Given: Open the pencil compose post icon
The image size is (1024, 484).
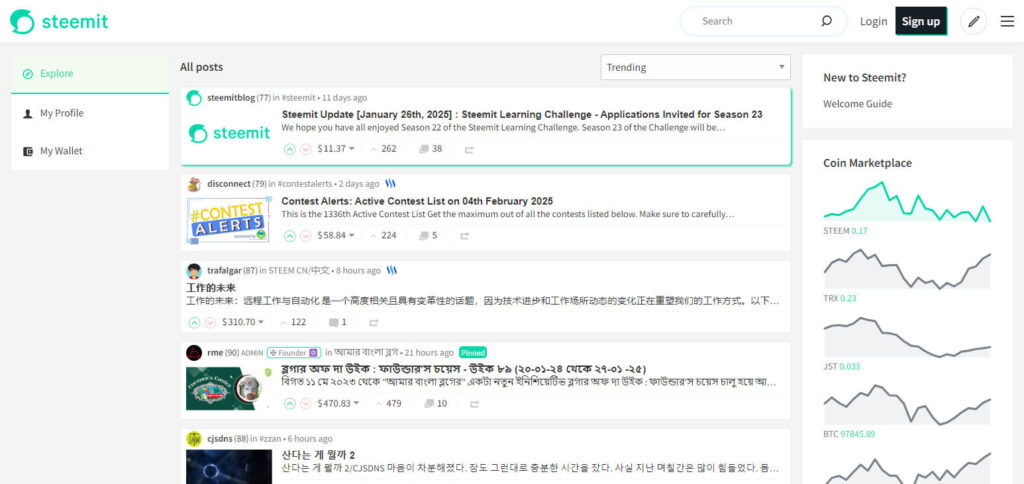Looking at the screenshot, I should click(973, 22).
